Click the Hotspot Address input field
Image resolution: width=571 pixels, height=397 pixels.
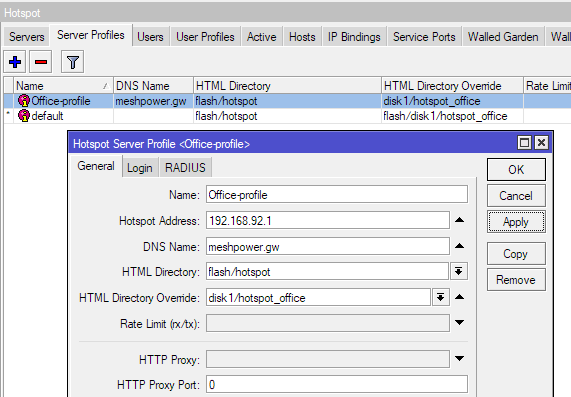328,220
